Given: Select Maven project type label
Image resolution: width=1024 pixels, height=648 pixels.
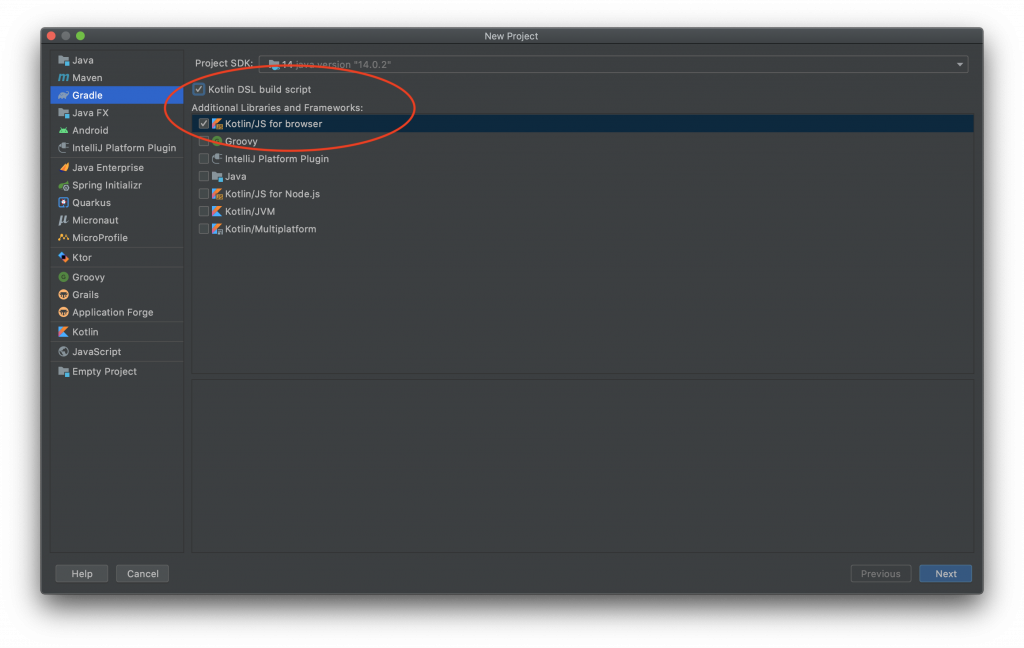Looking at the screenshot, I should [x=87, y=78].
